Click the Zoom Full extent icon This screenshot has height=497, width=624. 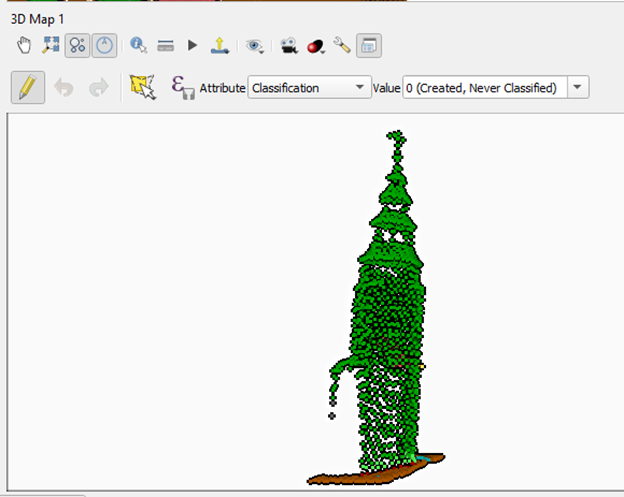pyautogui.click(x=51, y=45)
